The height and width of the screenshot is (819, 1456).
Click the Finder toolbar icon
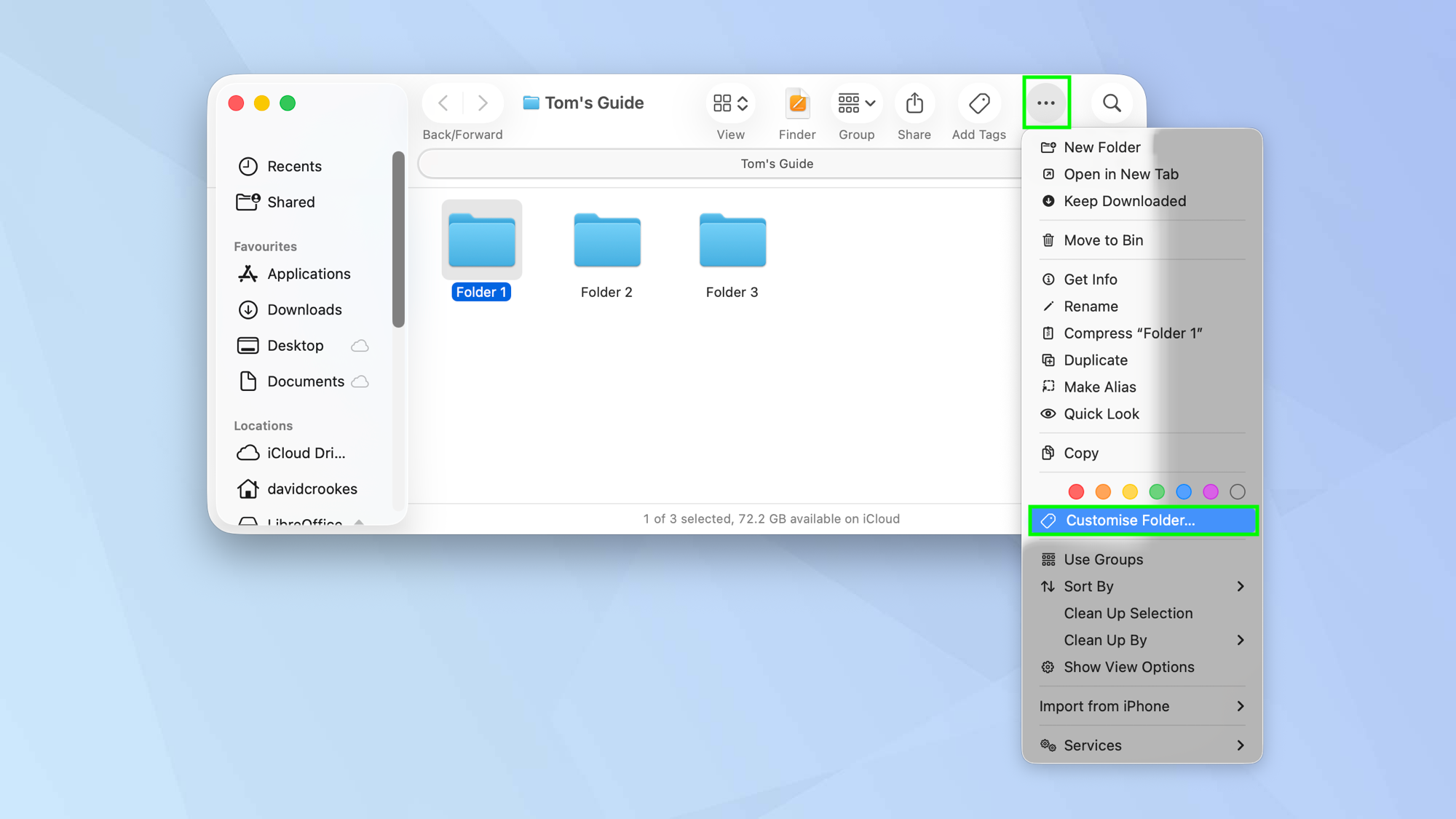pos(797,103)
